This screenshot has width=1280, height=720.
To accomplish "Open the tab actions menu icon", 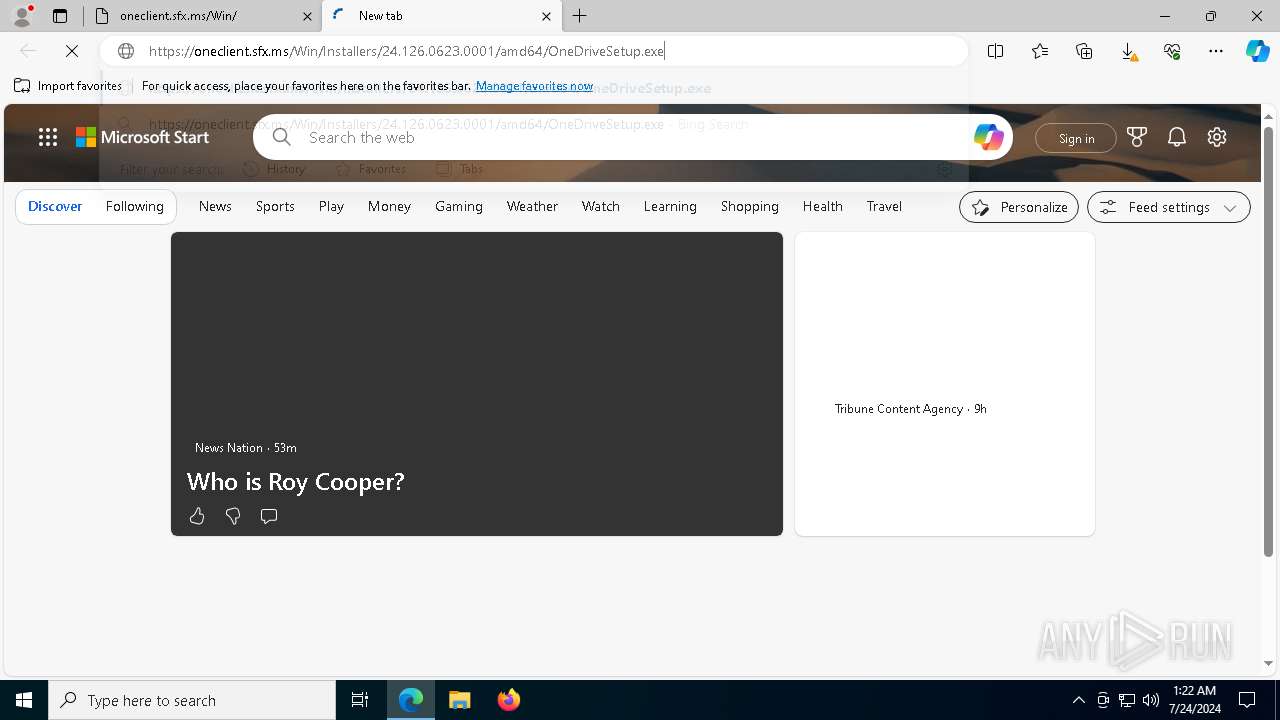I will 60,16.
